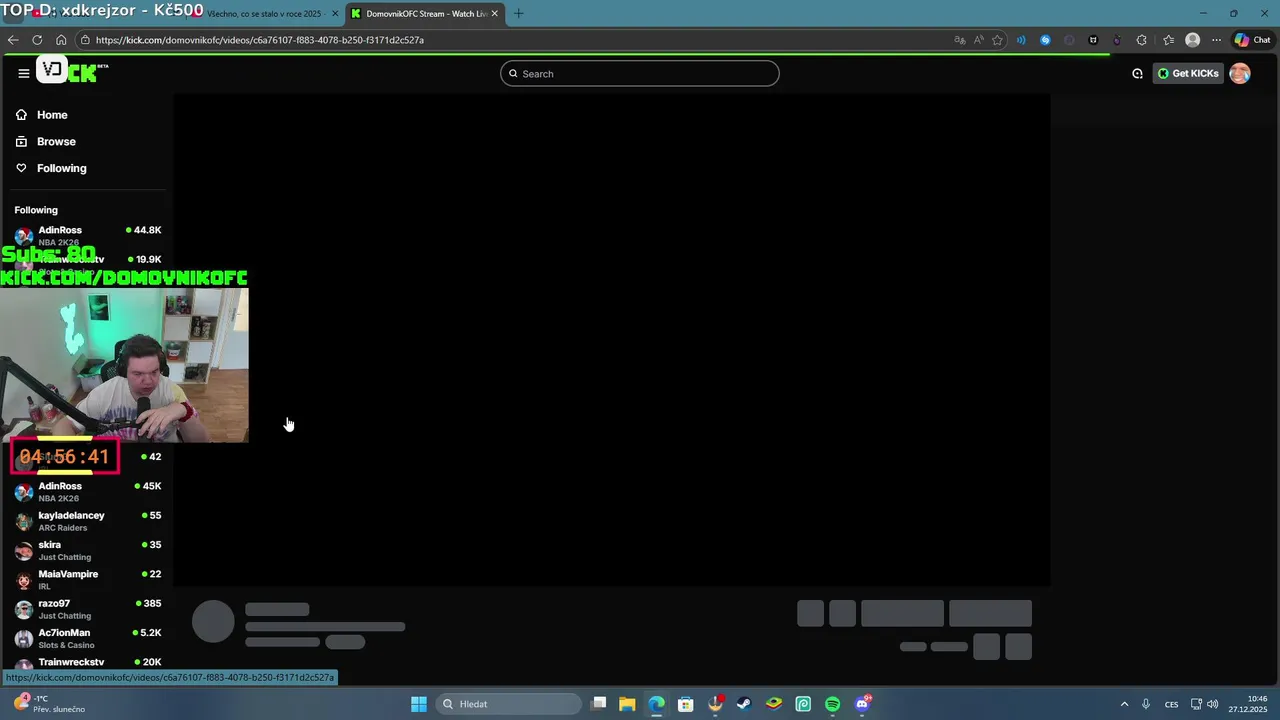Click the Following section heading text
This screenshot has height=720, width=1280.
click(36, 210)
